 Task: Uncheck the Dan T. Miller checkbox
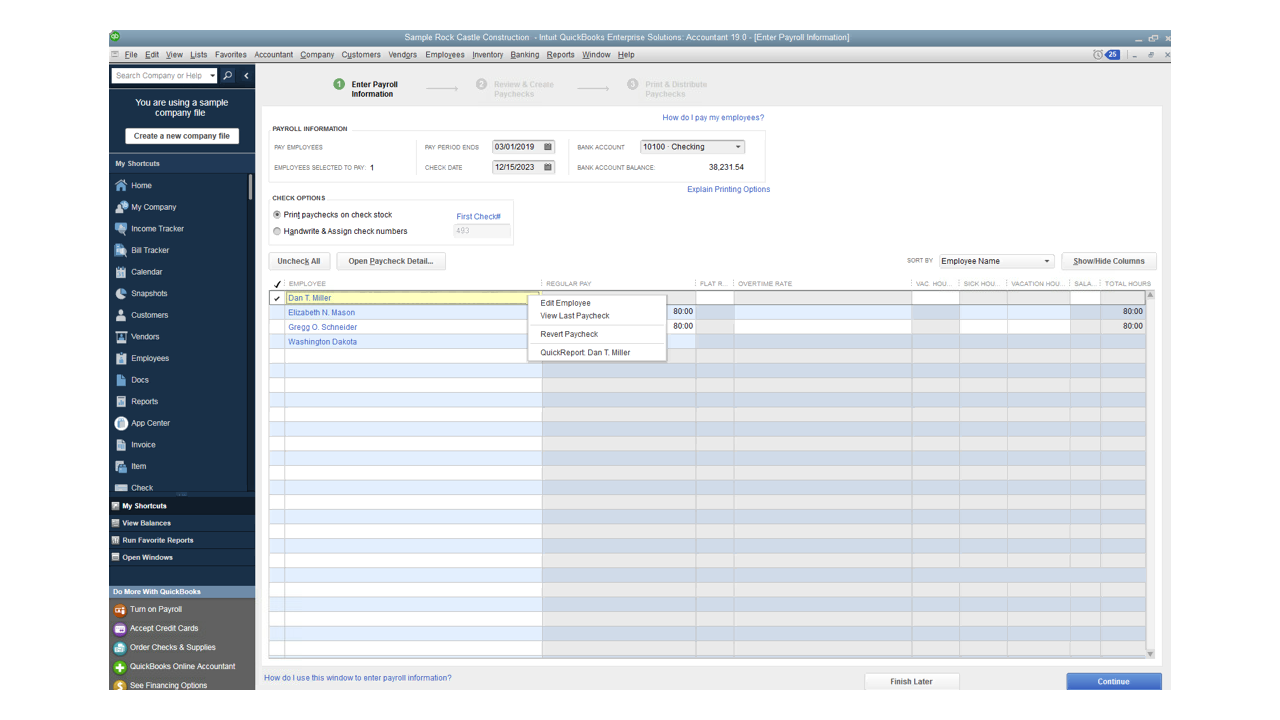[x=277, y=298]
